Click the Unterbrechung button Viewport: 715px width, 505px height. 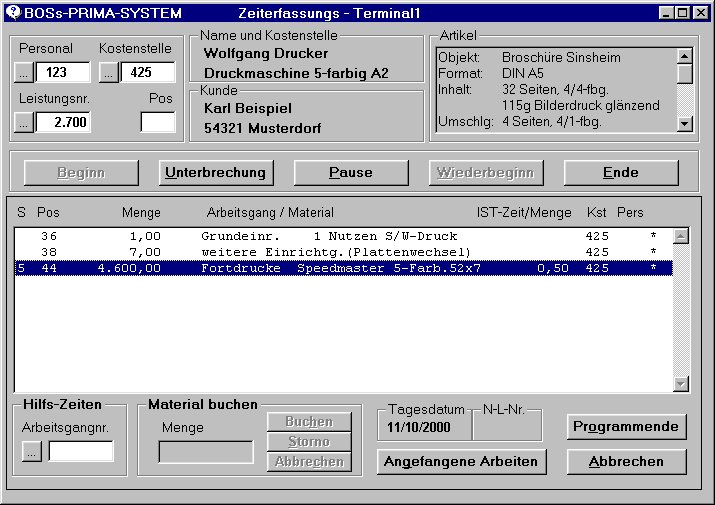(x=216, y=172)
